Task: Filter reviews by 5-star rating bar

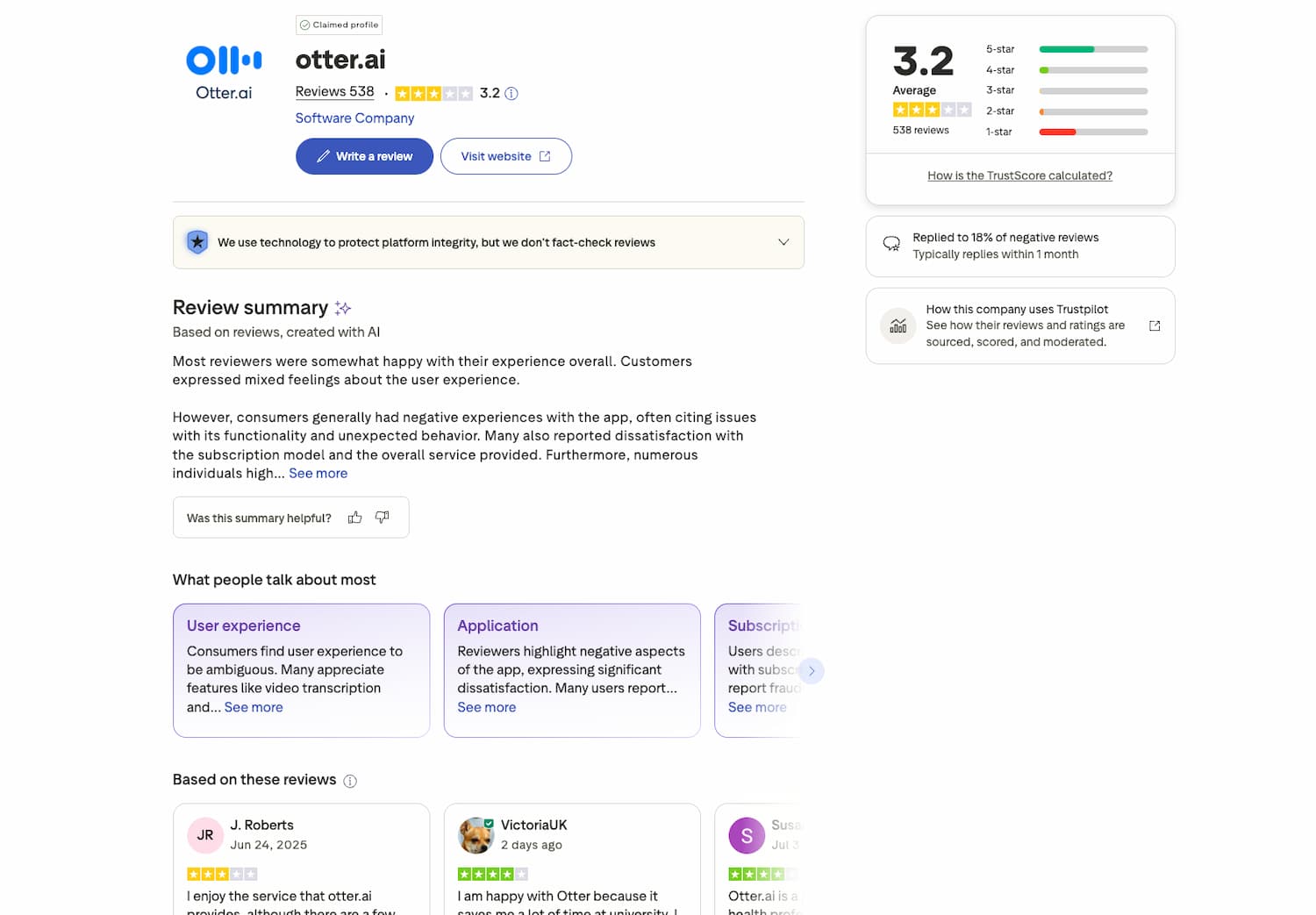Action: click(x=1092, y=49)
